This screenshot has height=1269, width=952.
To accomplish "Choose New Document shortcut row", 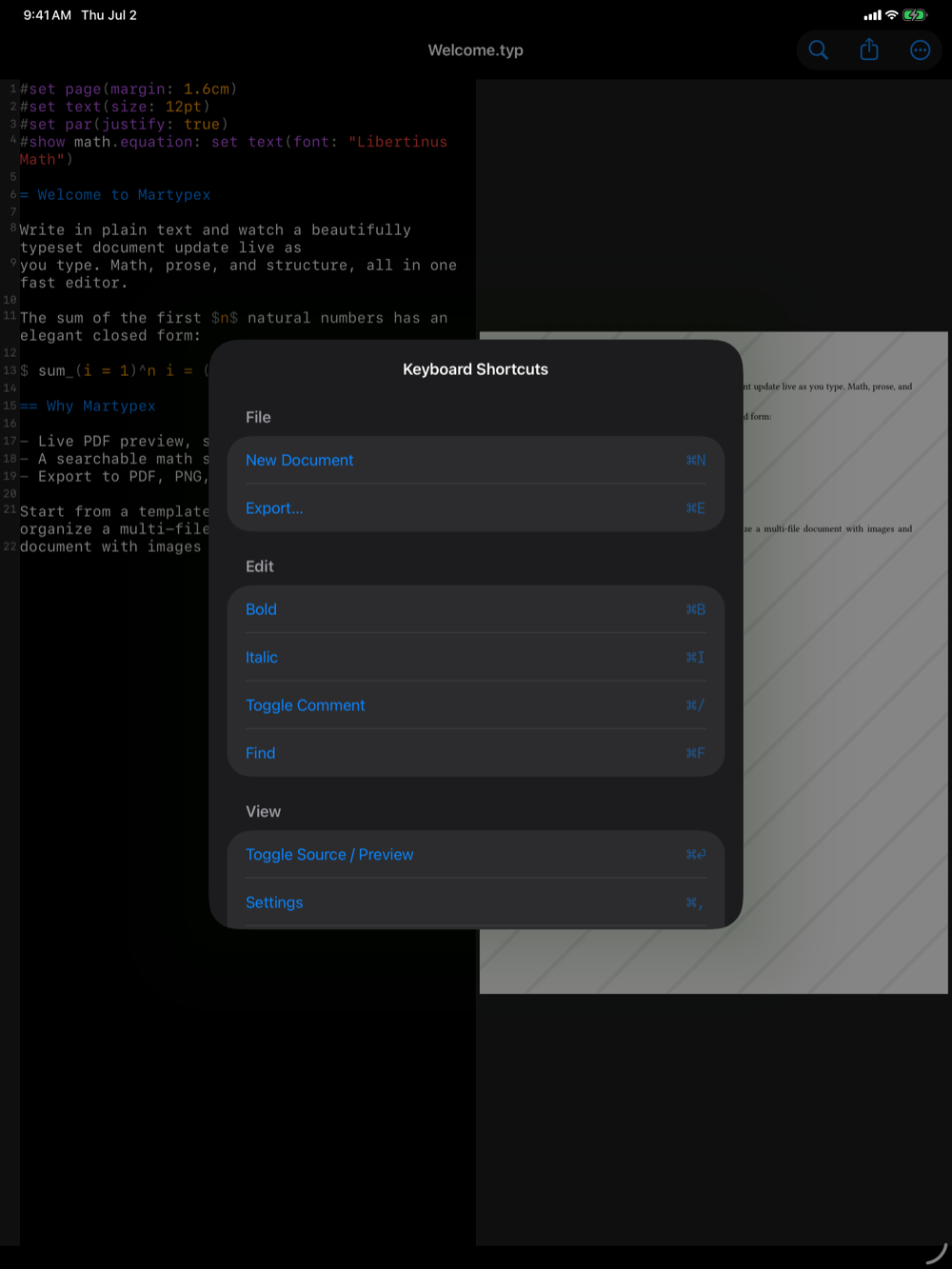I will click(x=476, y=460).
